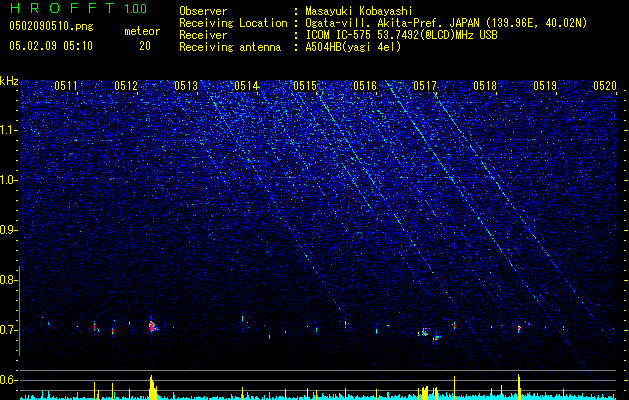
Task: Click the Observer field label
Action: pyautogui.click(x=203, y=11)
